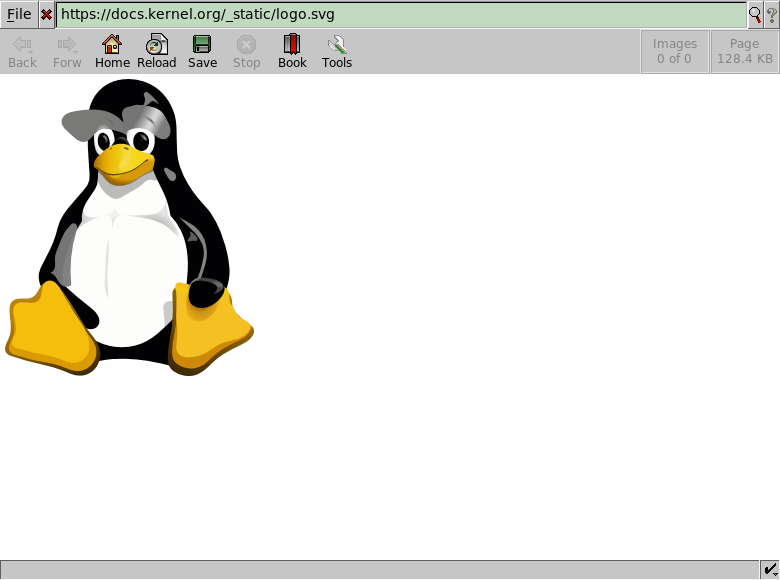Click the status bar at window bottom
Screen dimensions: 780x580
pyautogui.click(x=380, y=570)
